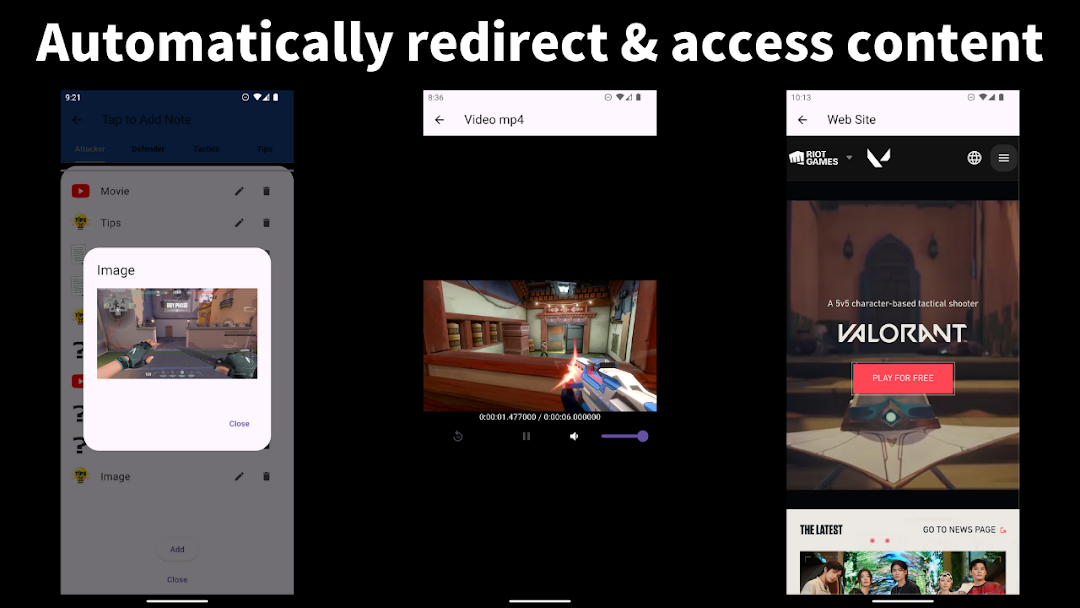Screen dimensions: 1080x608
Task: Click the PLAY FOR FREE button
Action: (902, 378)
